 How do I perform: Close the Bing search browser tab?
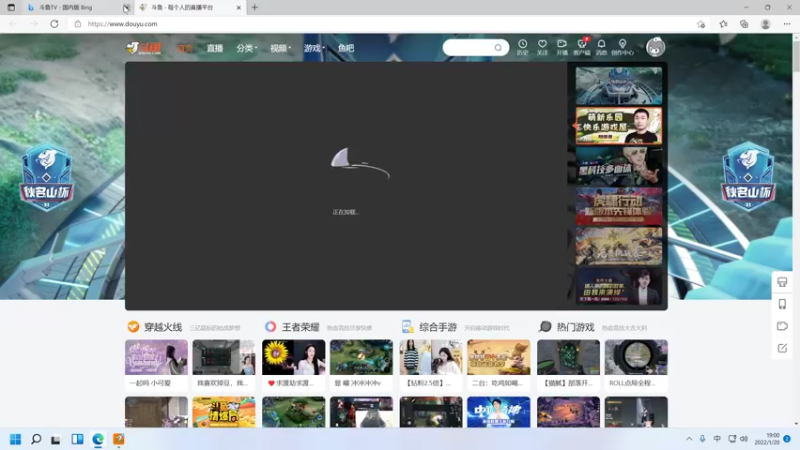pyautogui.click(x=126, y=8)
